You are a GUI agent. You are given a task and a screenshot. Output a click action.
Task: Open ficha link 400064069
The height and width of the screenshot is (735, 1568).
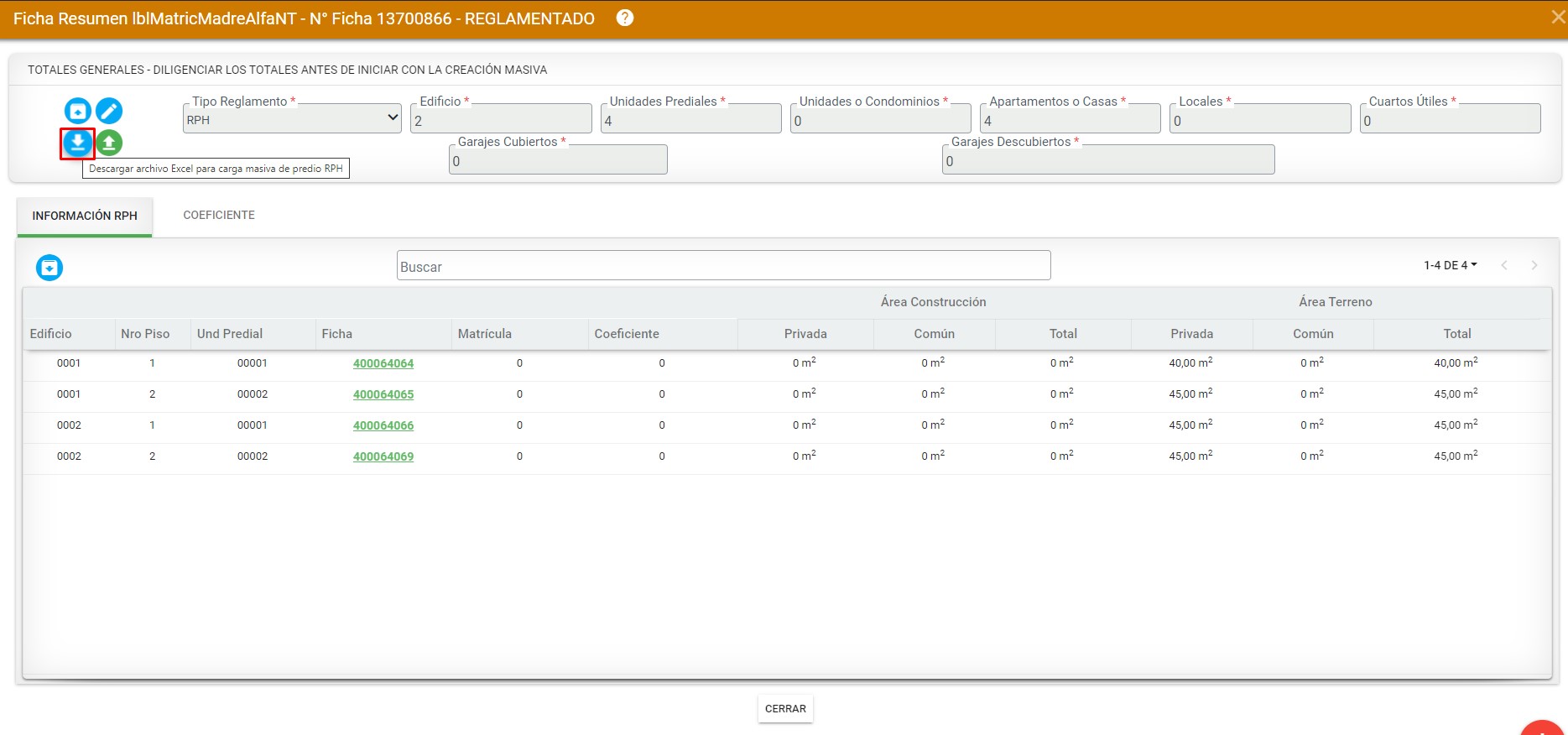[383, 456]
